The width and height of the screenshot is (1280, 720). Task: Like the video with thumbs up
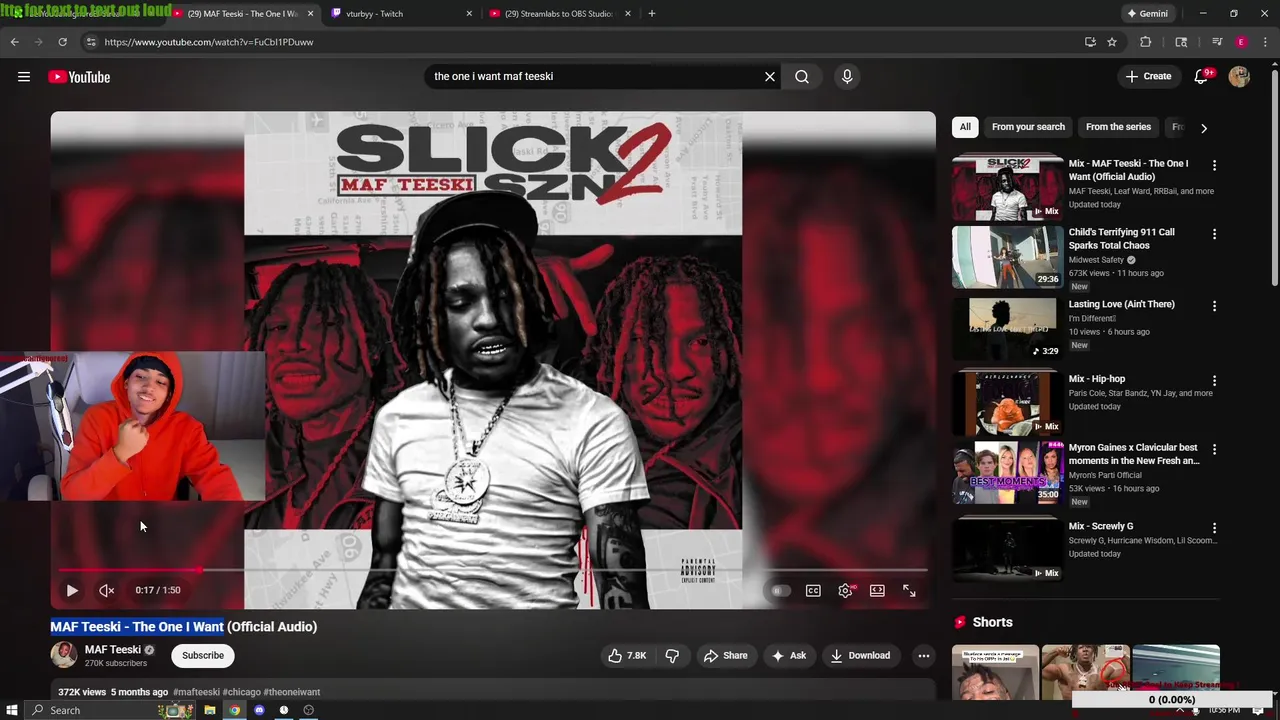(x=627, y=656)
